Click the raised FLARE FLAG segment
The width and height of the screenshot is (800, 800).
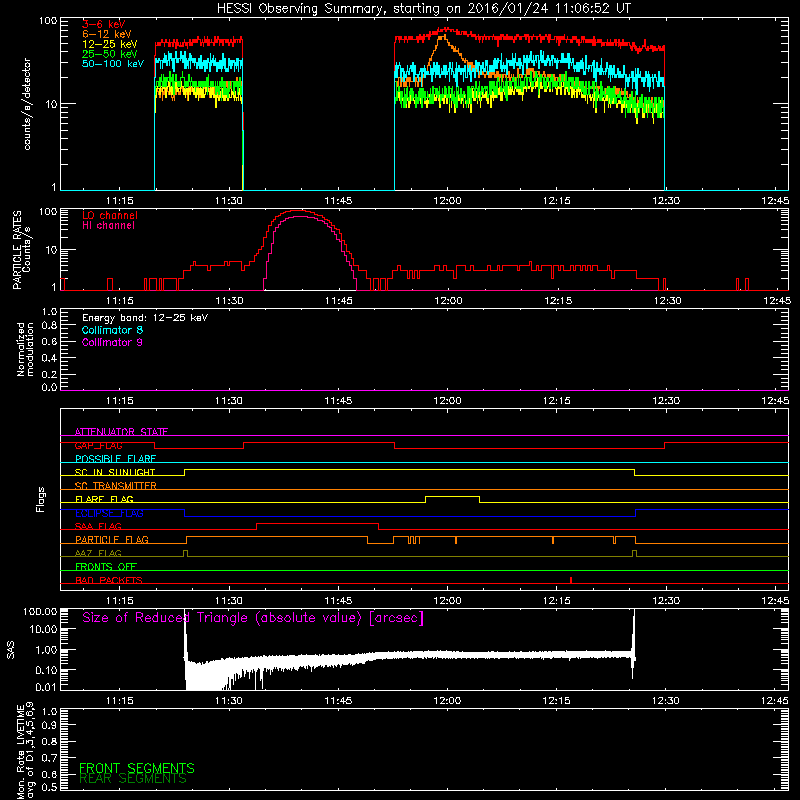click(x=452, y=496)
